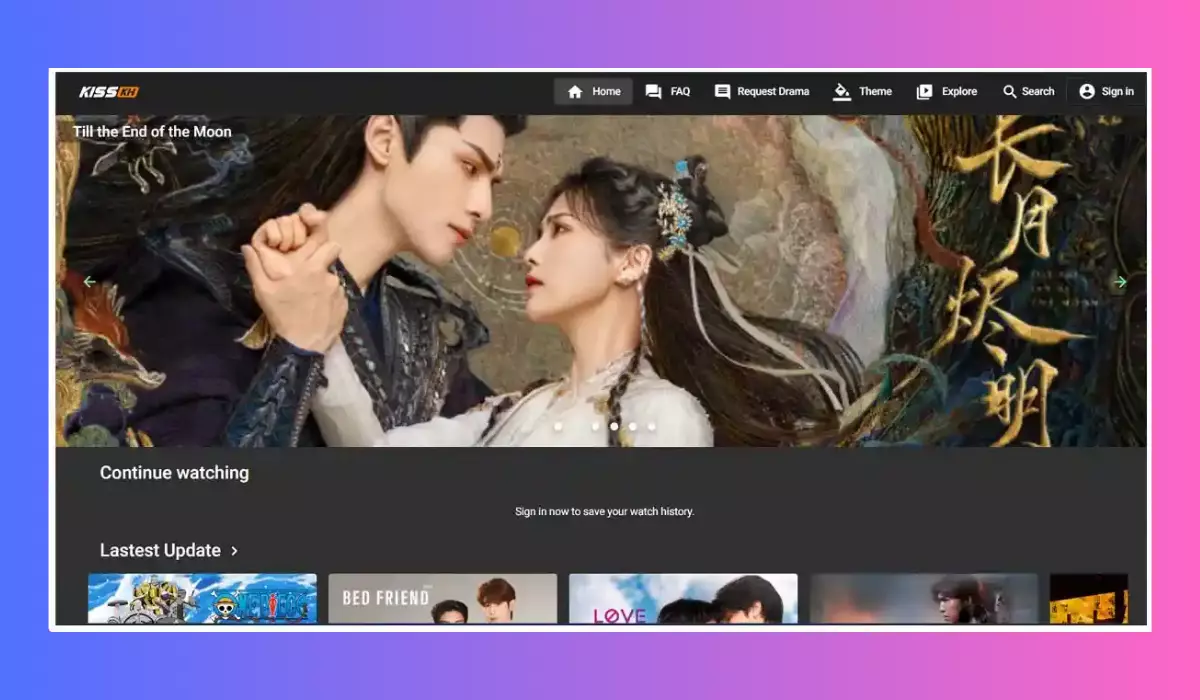Expand the Lastest Update chevron arrow
This screenshot has width=1200, height=700.
(x=234, y=551)
